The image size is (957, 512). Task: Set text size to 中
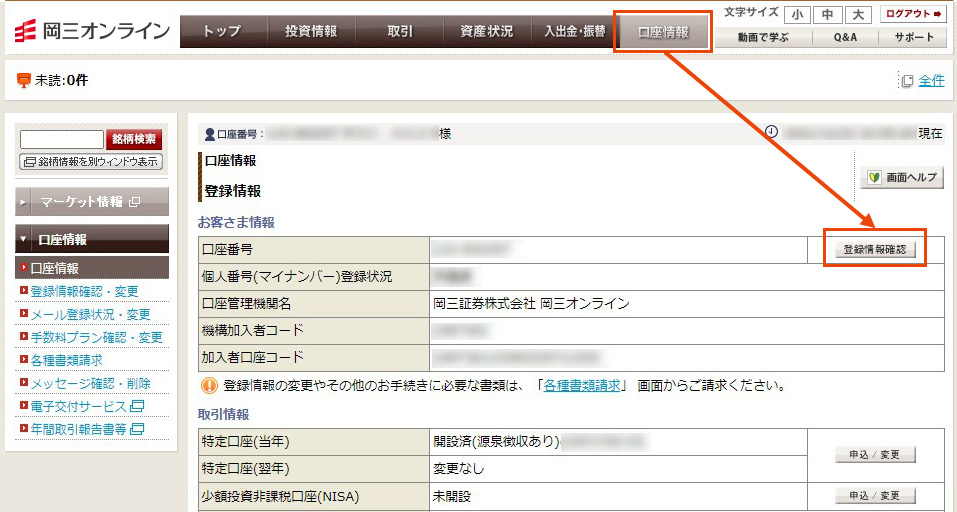coord(828,15)
